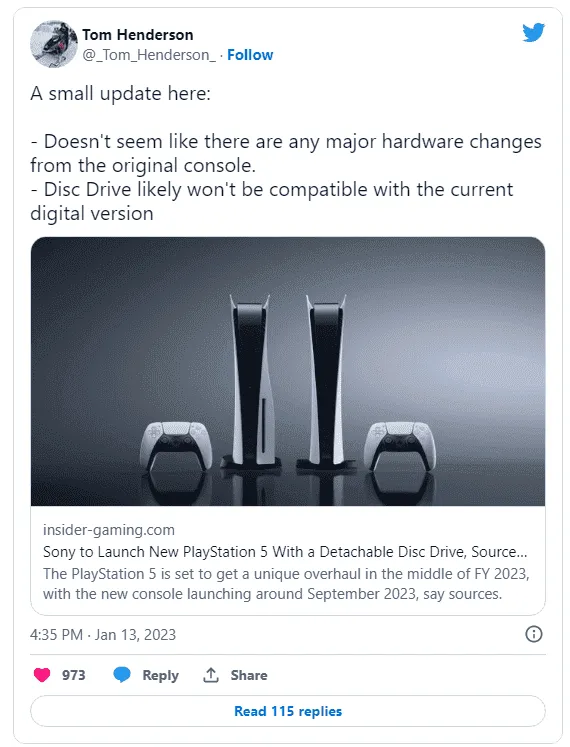Viewport: 570px width, 747px height.
Task: Open the PlayStation 5 consoles preview image
Action: [288, 371]
